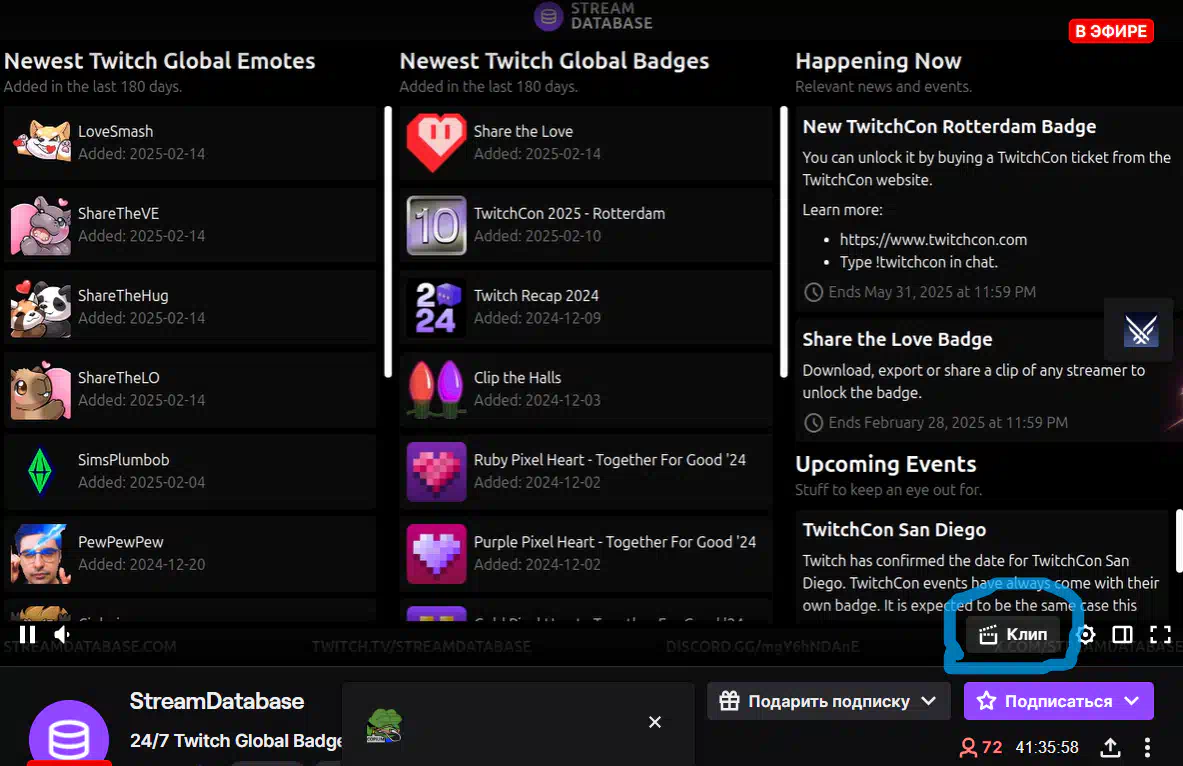1183x766 pixels.
Task: Click 'Purple Pixel Heart - Together For Good '24'
Action: click(615, 543)
